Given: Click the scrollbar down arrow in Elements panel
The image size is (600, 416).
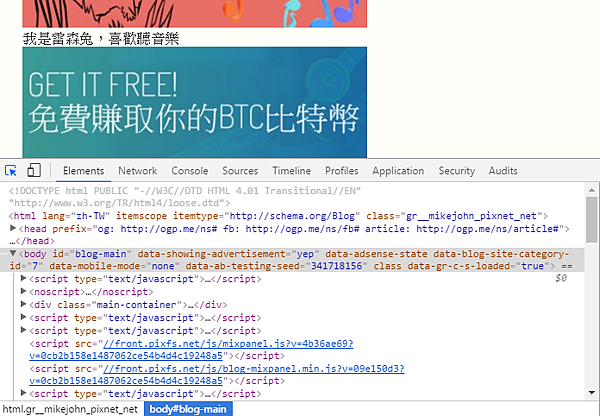Looking at the screenshot, I should coord(592,393).
